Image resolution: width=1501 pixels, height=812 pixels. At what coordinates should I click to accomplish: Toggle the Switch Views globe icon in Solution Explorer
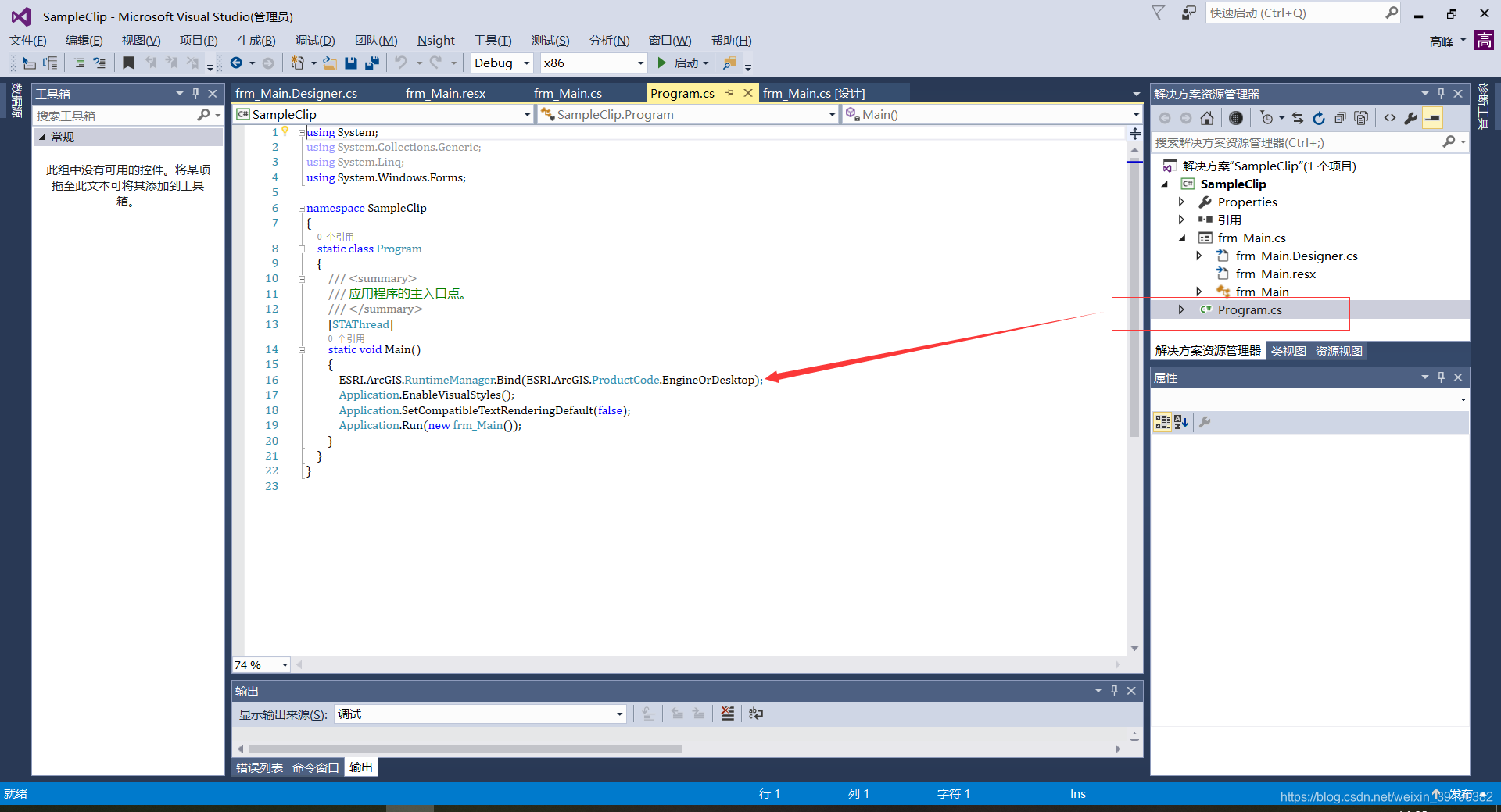point(1235,118)
